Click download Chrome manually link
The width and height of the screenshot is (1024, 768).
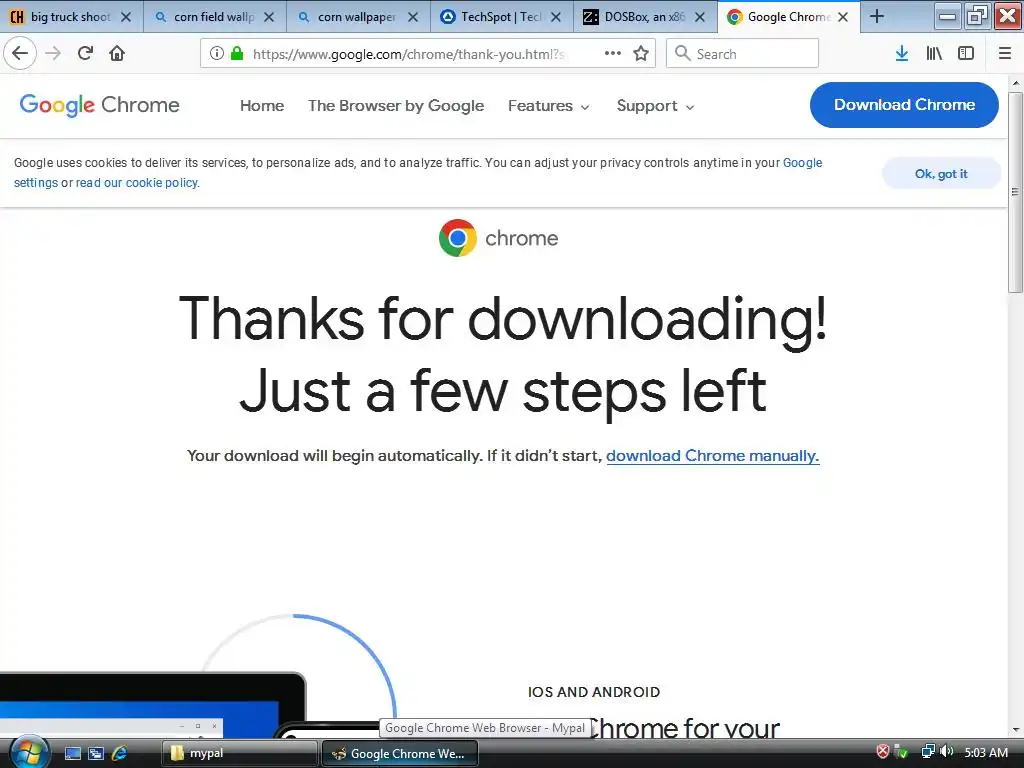[x=712, y=456]
